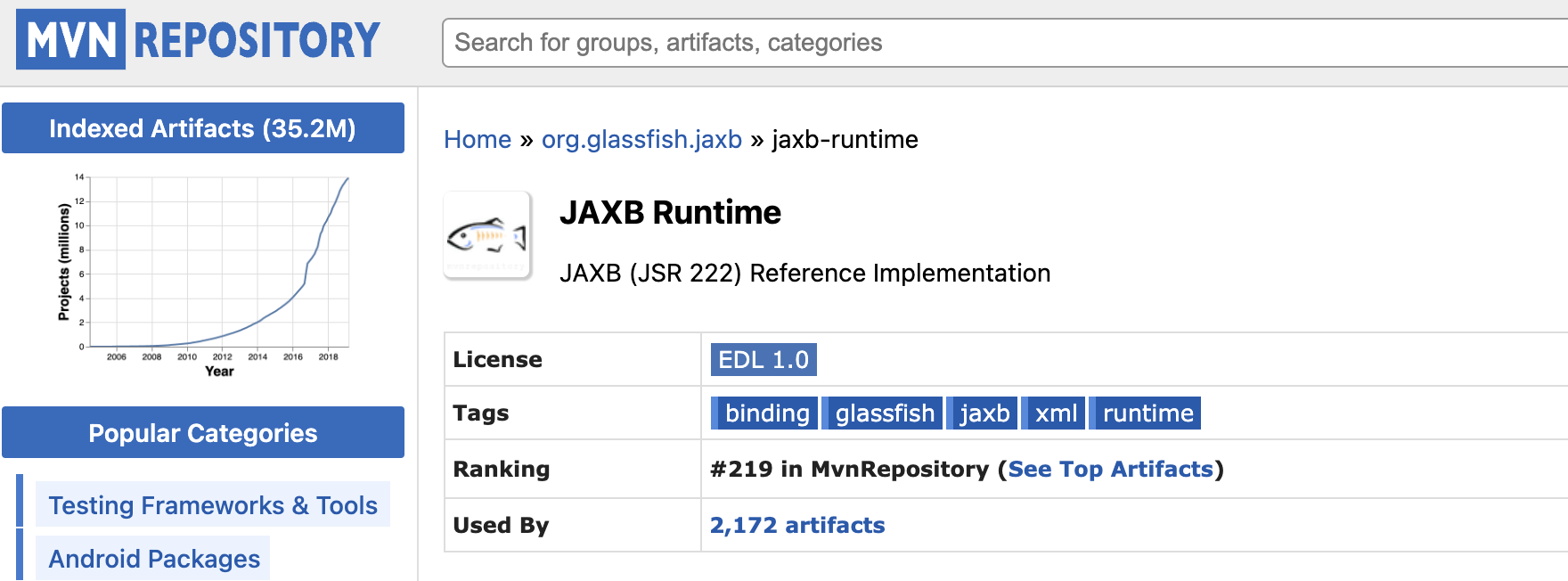
Task: Select the xml tag
Action: 1053,413
